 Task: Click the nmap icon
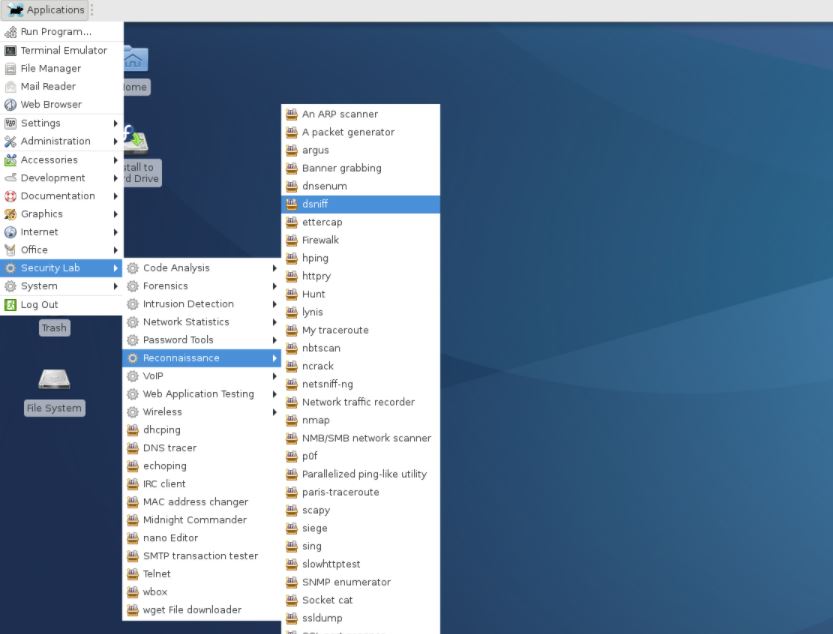coord(292,420)
